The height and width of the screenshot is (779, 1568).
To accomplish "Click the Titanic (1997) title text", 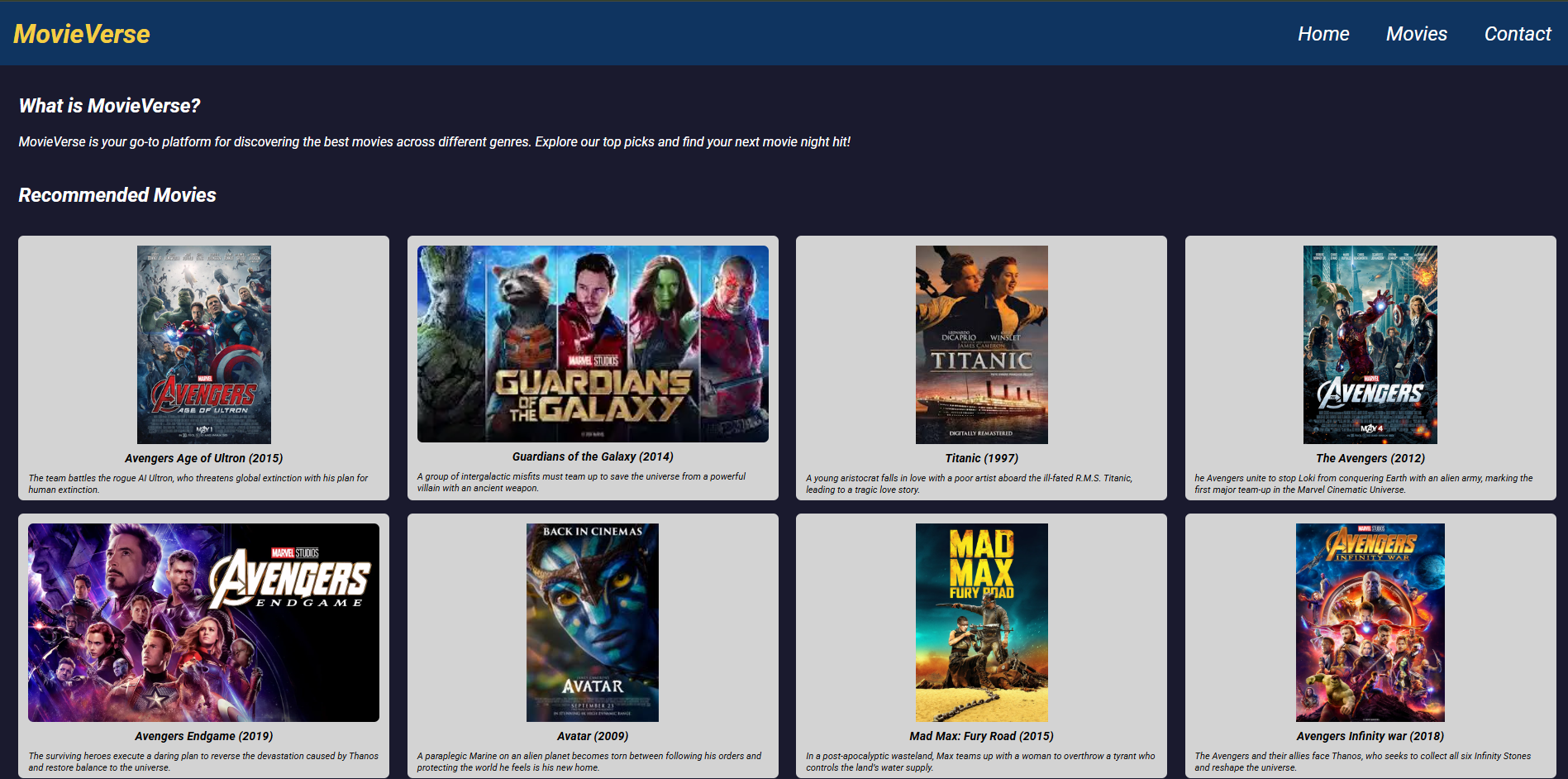I will [982, 458].
